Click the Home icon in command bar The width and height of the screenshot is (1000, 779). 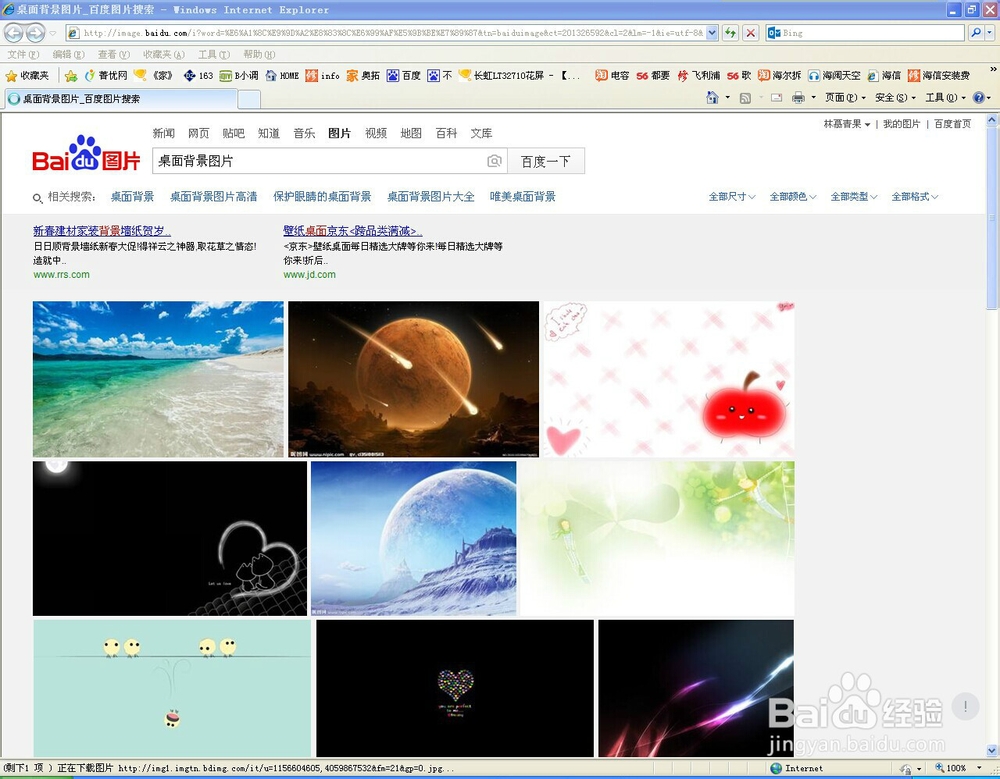click(x=712, y=98)
